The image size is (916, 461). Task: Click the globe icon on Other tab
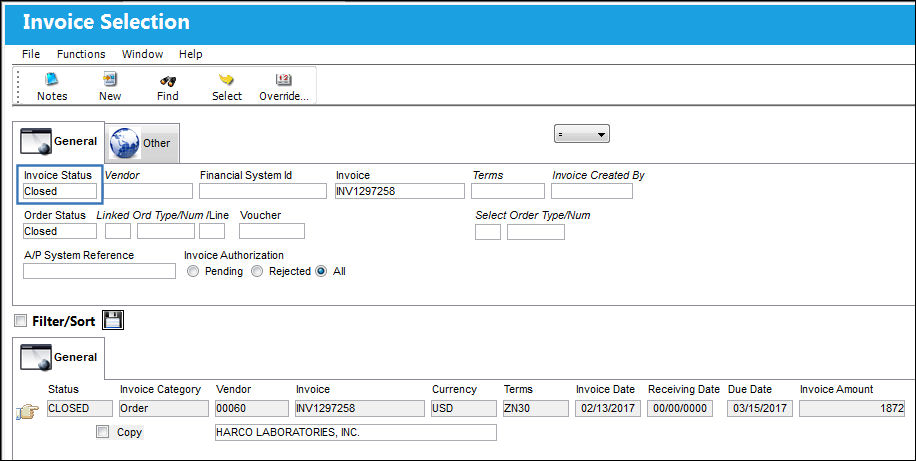click(124, 143)
